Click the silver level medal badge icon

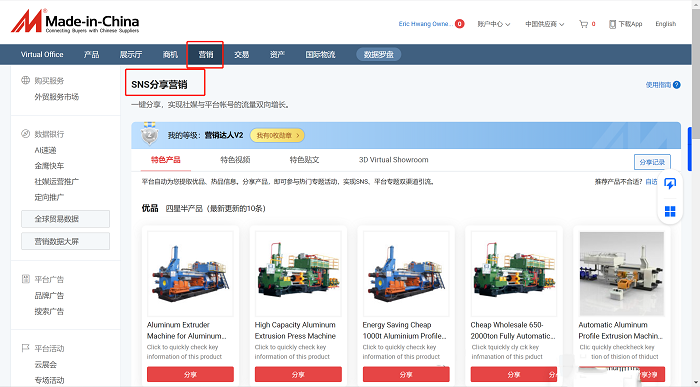tap(150, 134)
